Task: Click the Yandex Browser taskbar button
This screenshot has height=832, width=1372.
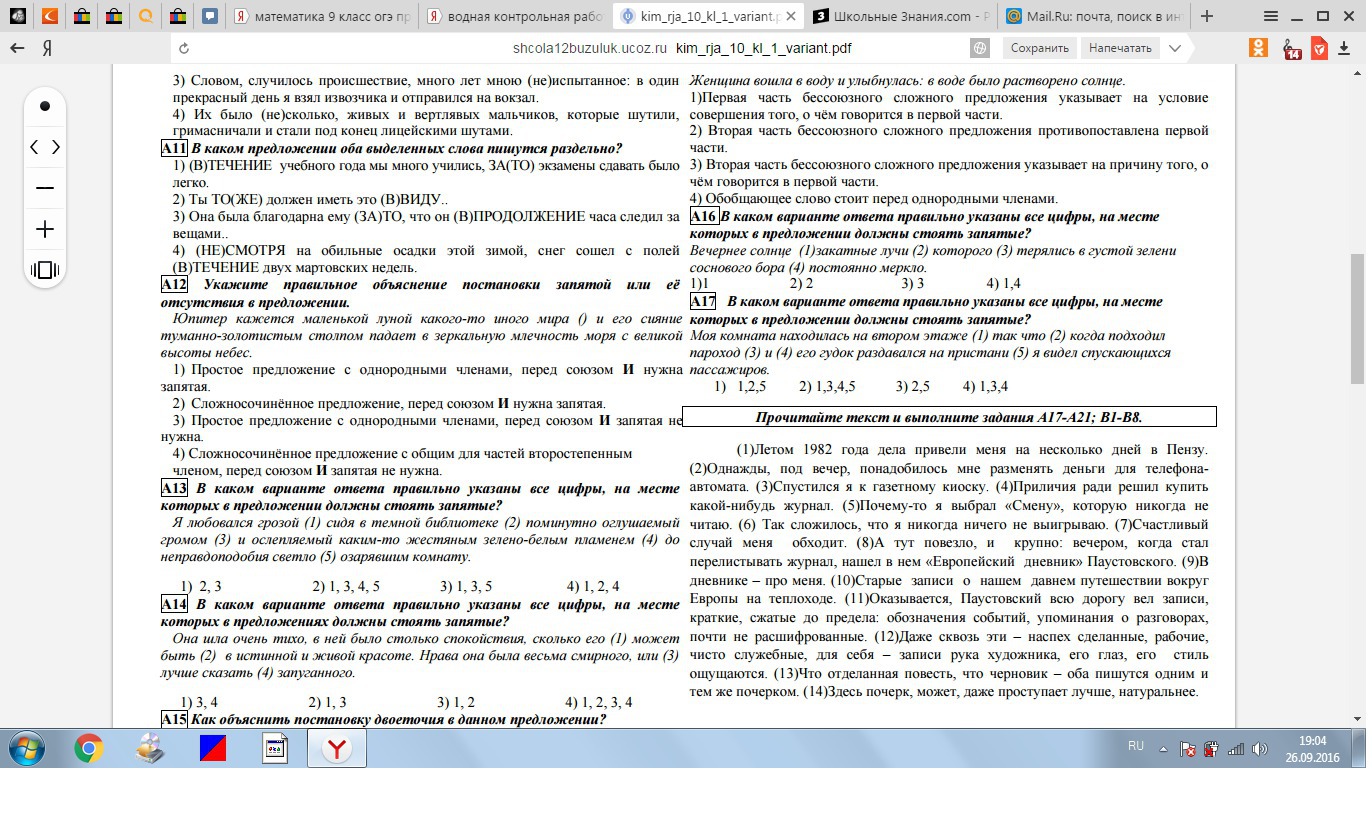Action: click(337, 749)
